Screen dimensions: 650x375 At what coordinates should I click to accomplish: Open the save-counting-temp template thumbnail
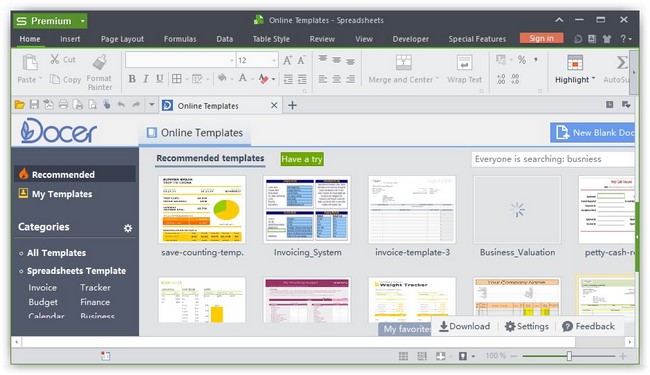click(x=202, y=209)
